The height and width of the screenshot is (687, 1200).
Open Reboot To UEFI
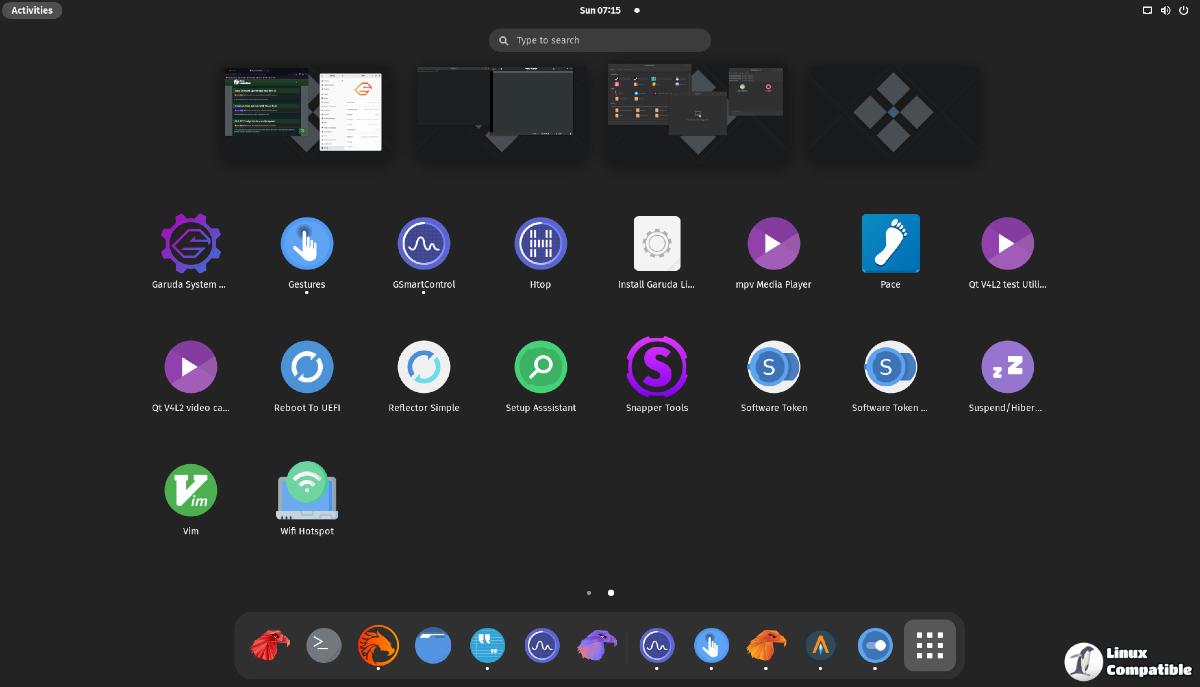[x=307, y=367]
